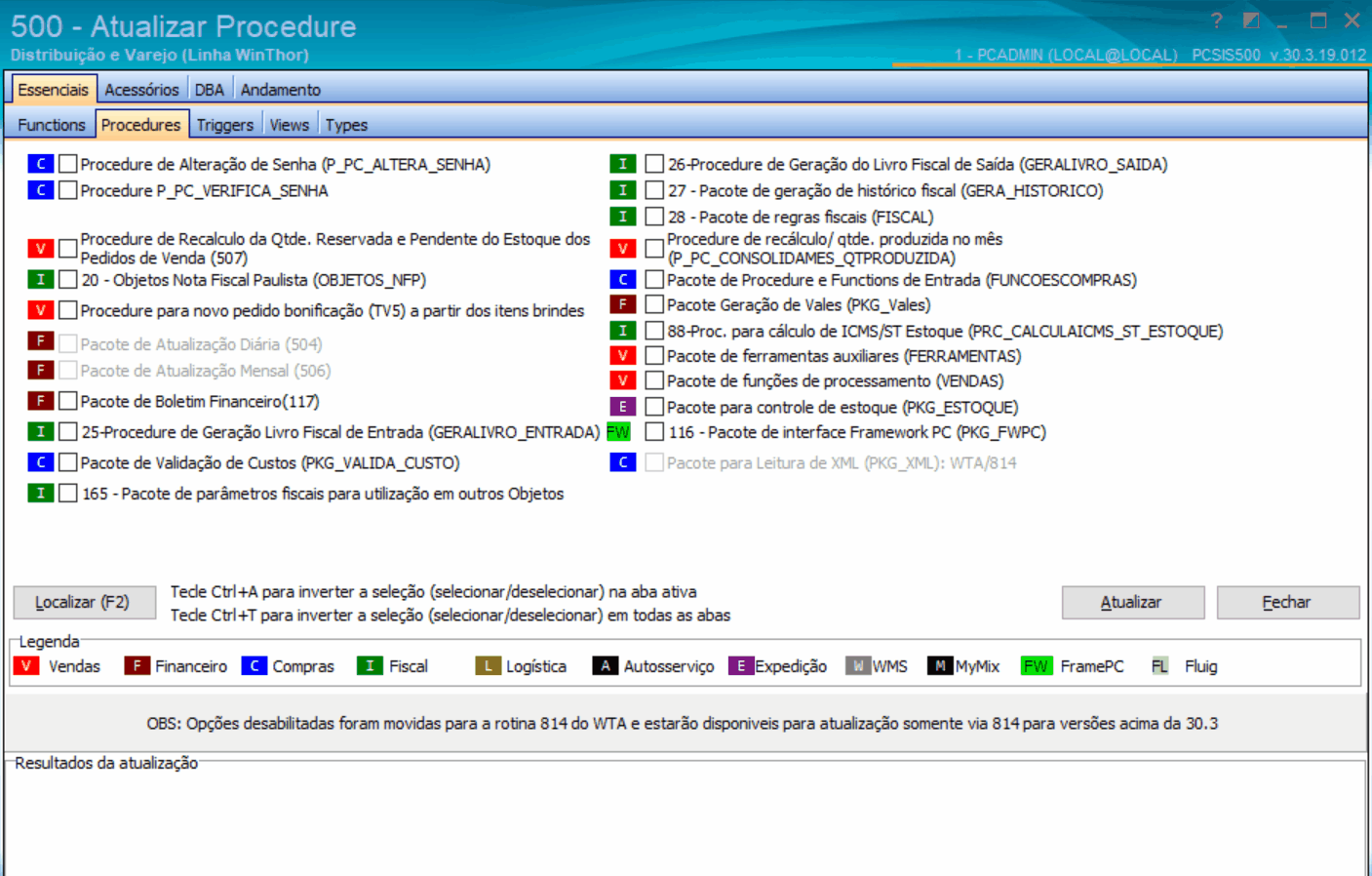The image size is (1372, 876).
Task: Click the MyMix black M legend icon
Action: 939,666
